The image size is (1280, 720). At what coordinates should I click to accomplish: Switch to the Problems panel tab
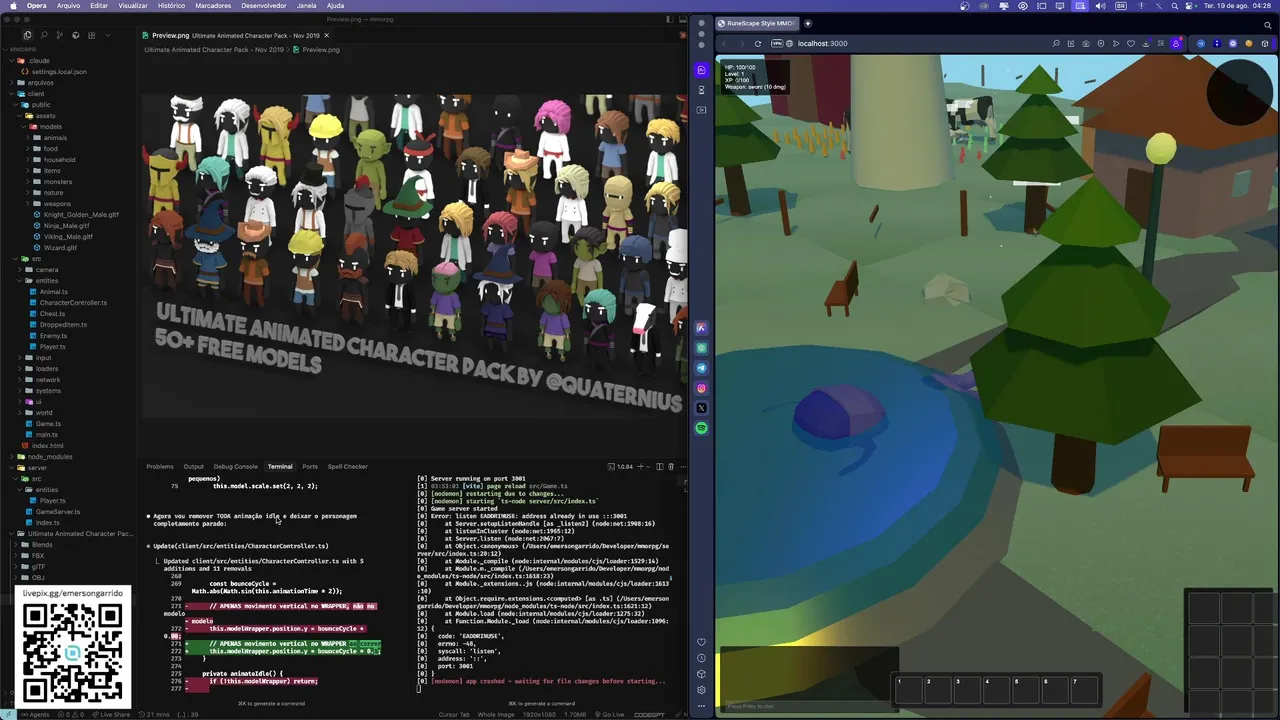(160, 467)
